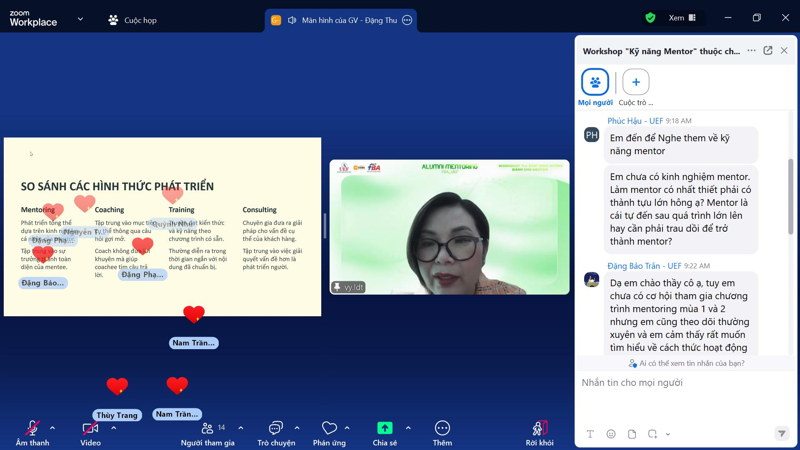Start a new chat with the plus button
This screenshot has height=450, width=800.
pos(635,82)
